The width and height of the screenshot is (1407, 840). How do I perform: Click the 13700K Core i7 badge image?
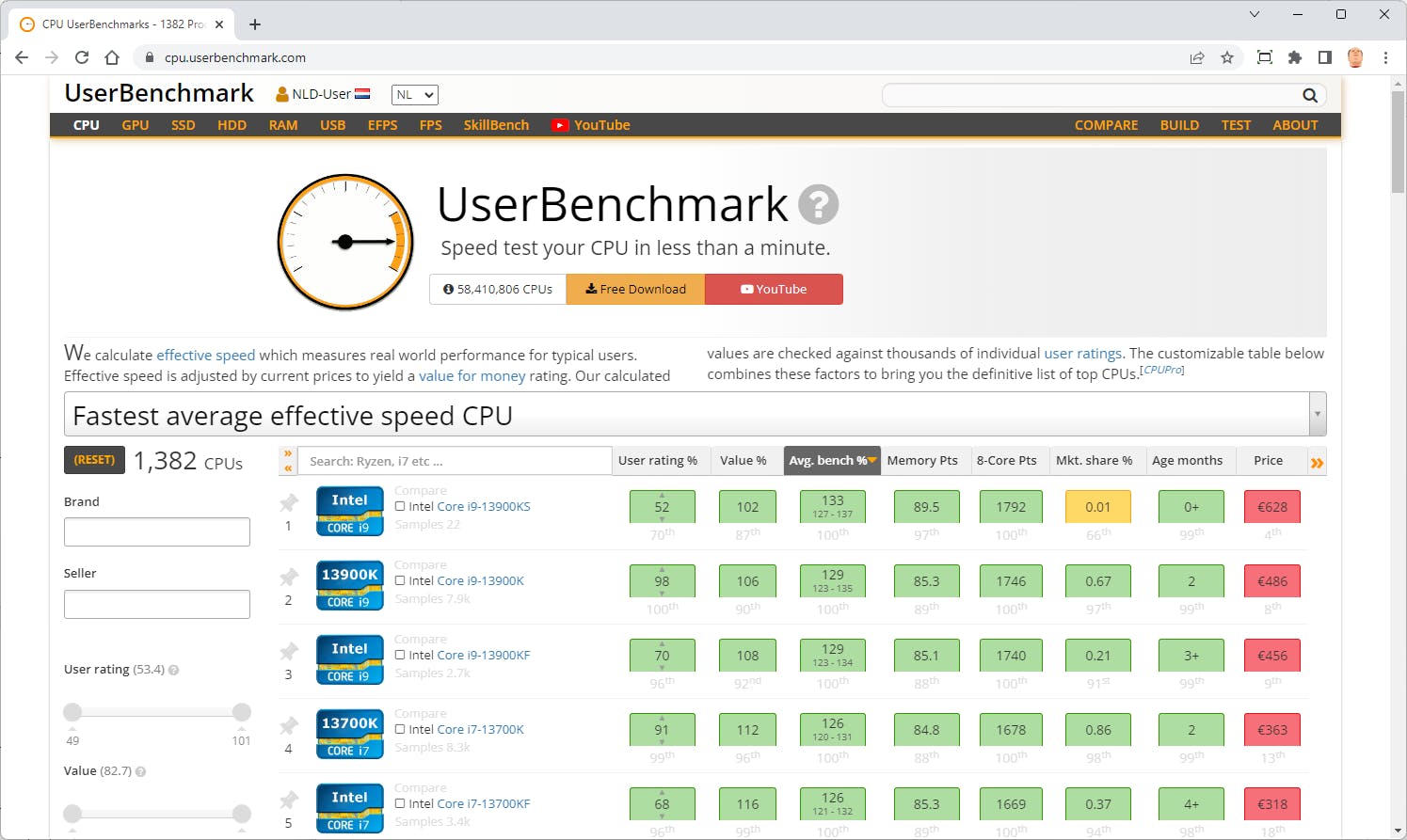(x=350, y=734)
